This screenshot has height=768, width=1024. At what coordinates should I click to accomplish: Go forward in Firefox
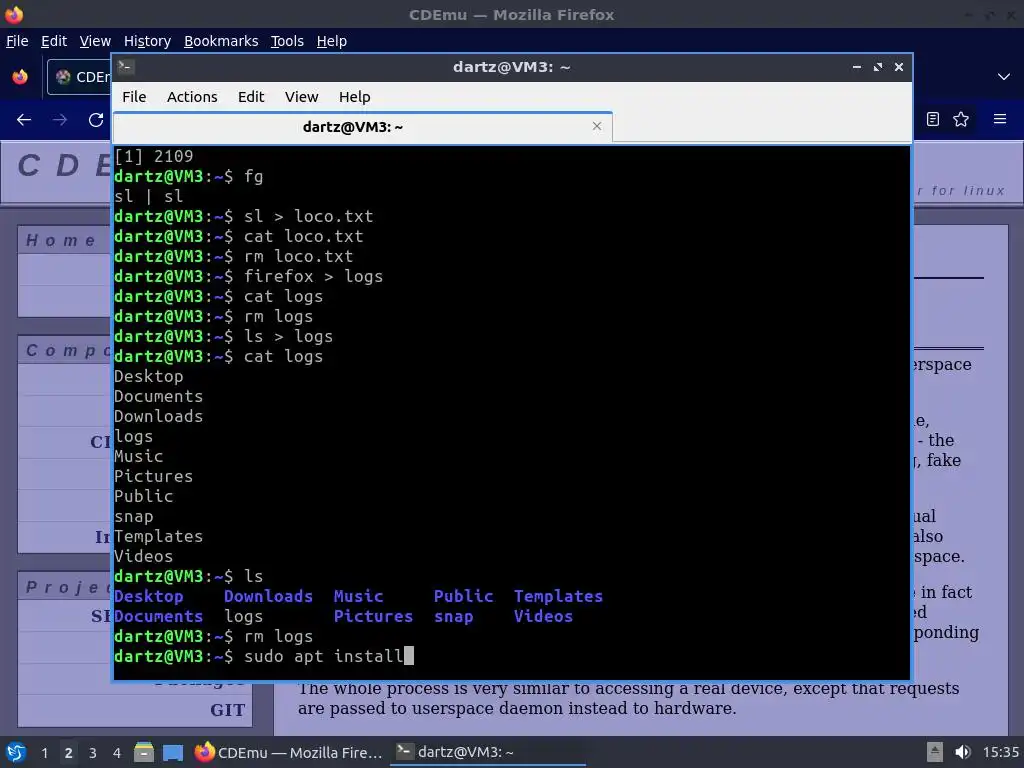click(59, 120)
